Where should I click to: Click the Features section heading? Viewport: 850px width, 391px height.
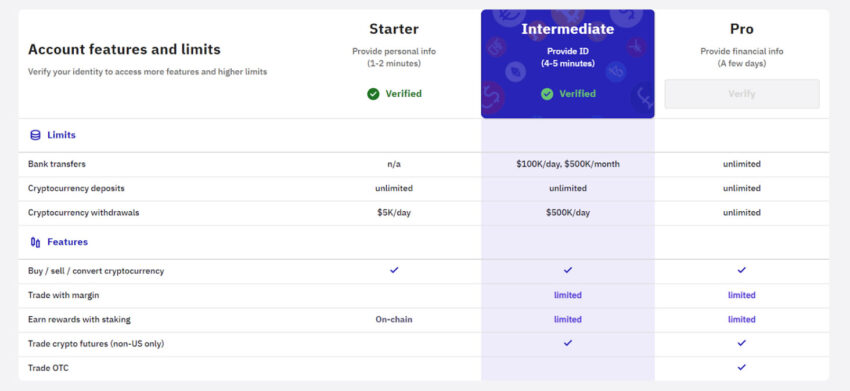coord(67,242)
